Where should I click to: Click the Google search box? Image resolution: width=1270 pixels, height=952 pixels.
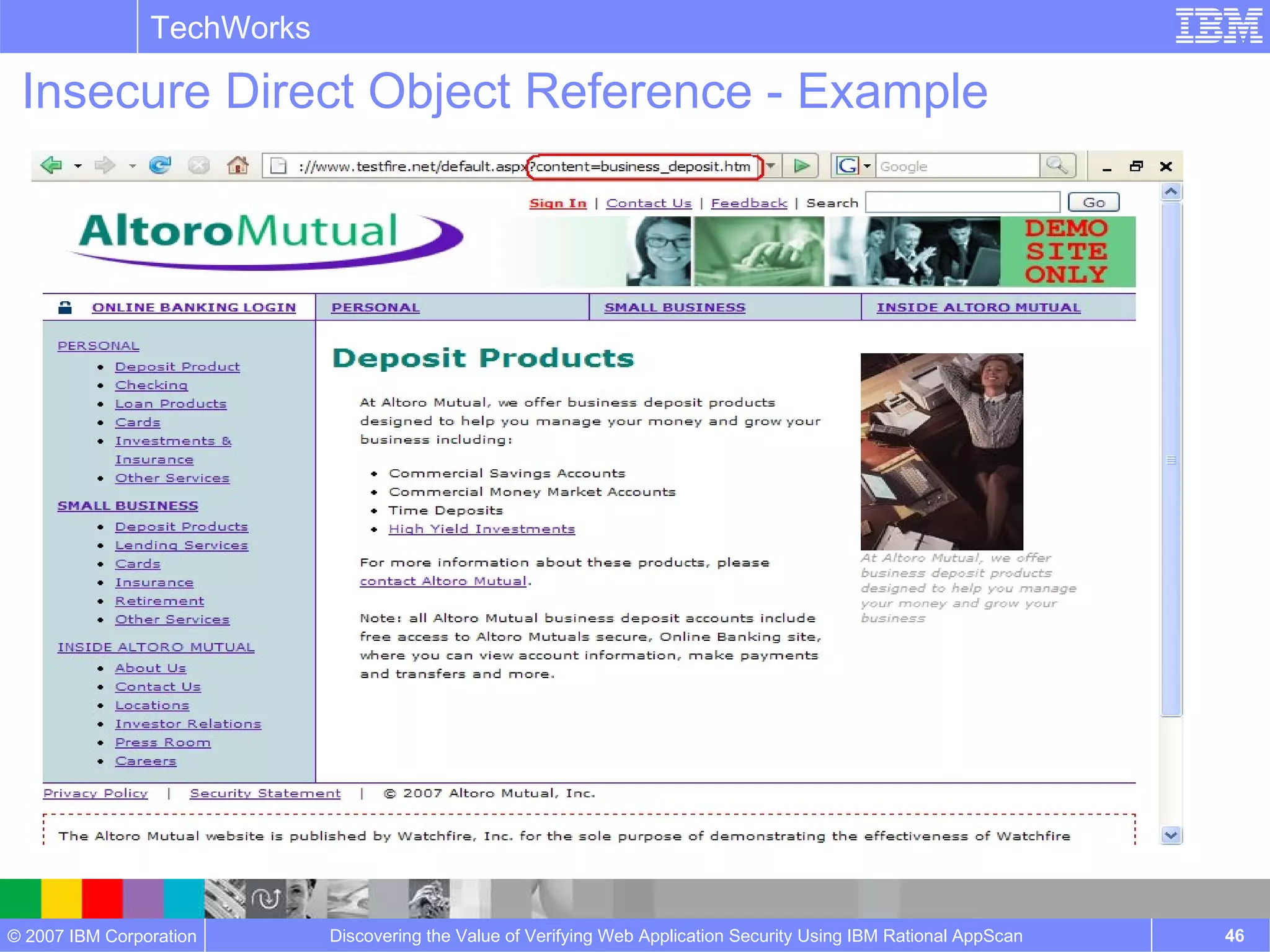957,166
